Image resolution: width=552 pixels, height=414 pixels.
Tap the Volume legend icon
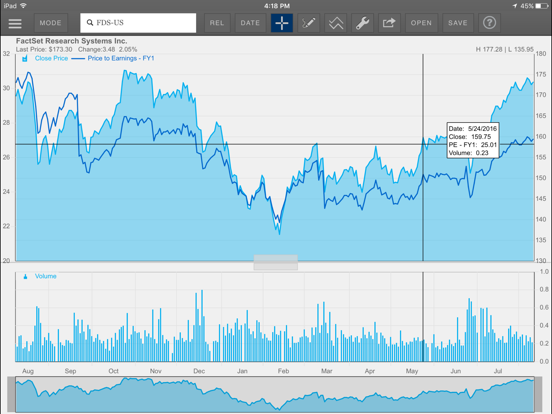click(25, 277)
